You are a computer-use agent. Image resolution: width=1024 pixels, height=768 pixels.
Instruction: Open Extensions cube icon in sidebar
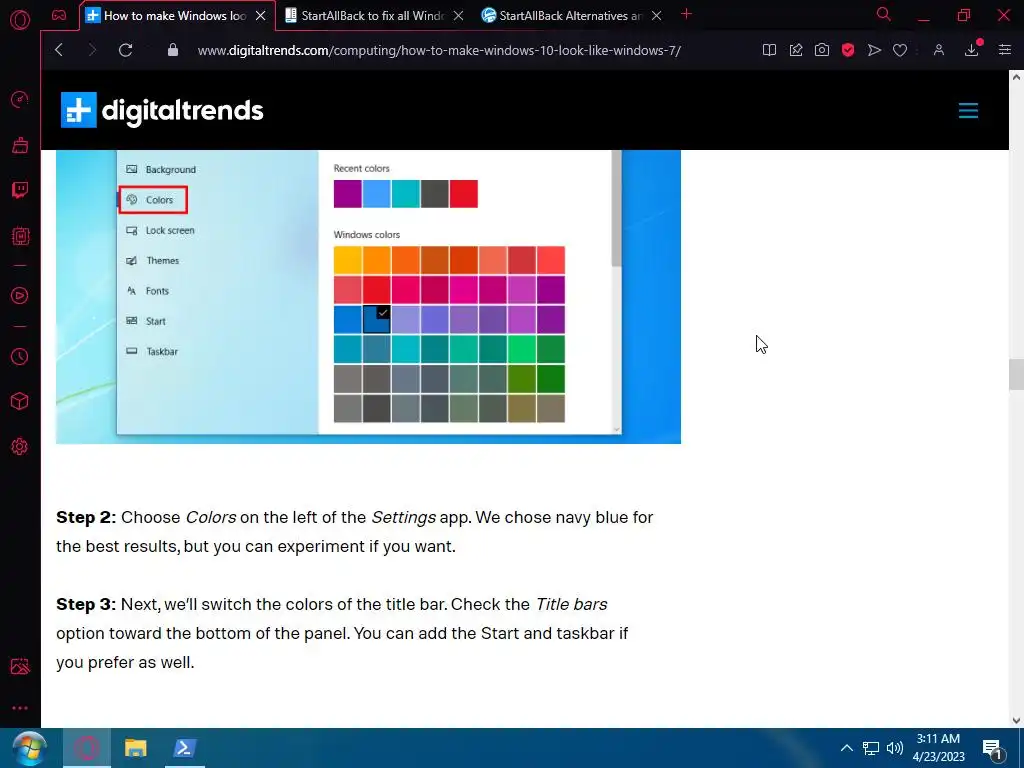pyautogui.click(x=20, y=401)
